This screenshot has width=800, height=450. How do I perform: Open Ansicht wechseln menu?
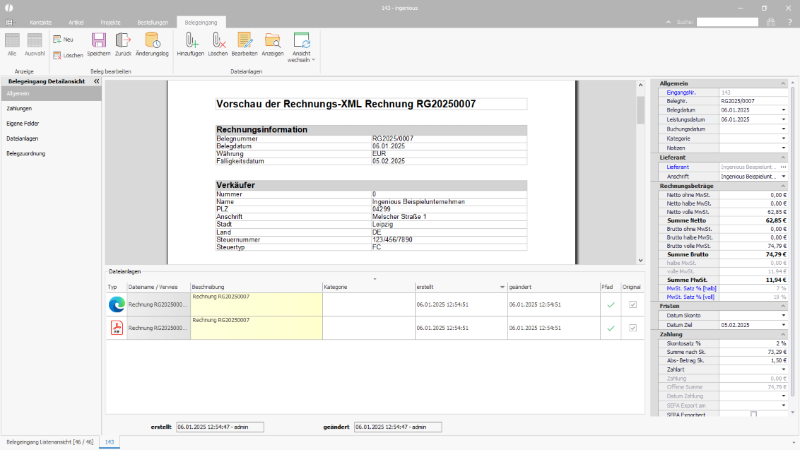click(x=301, y=47)
